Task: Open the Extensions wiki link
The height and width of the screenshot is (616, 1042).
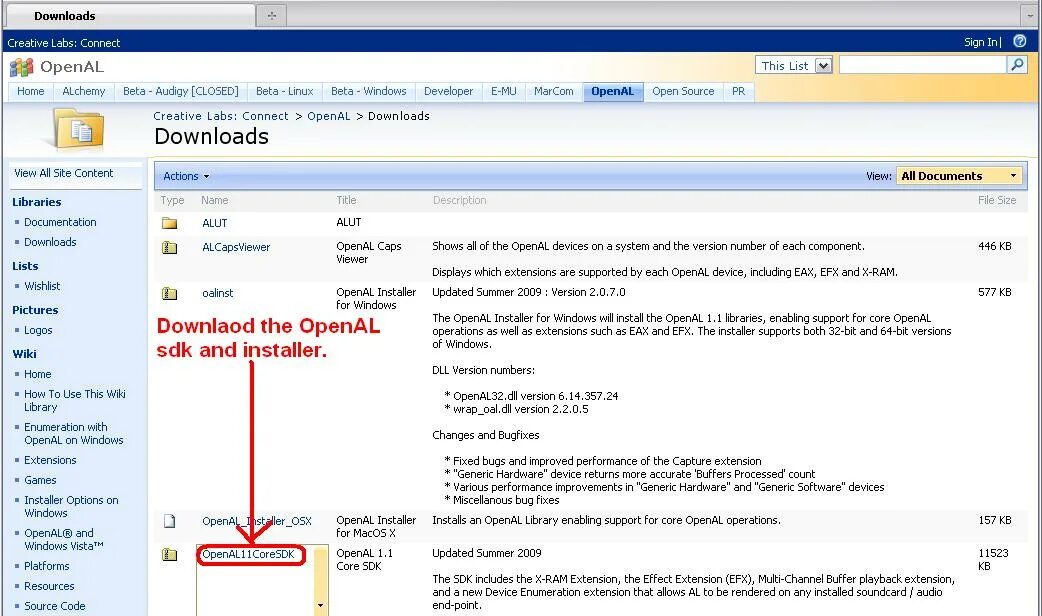Action: [x=51, y=460]
